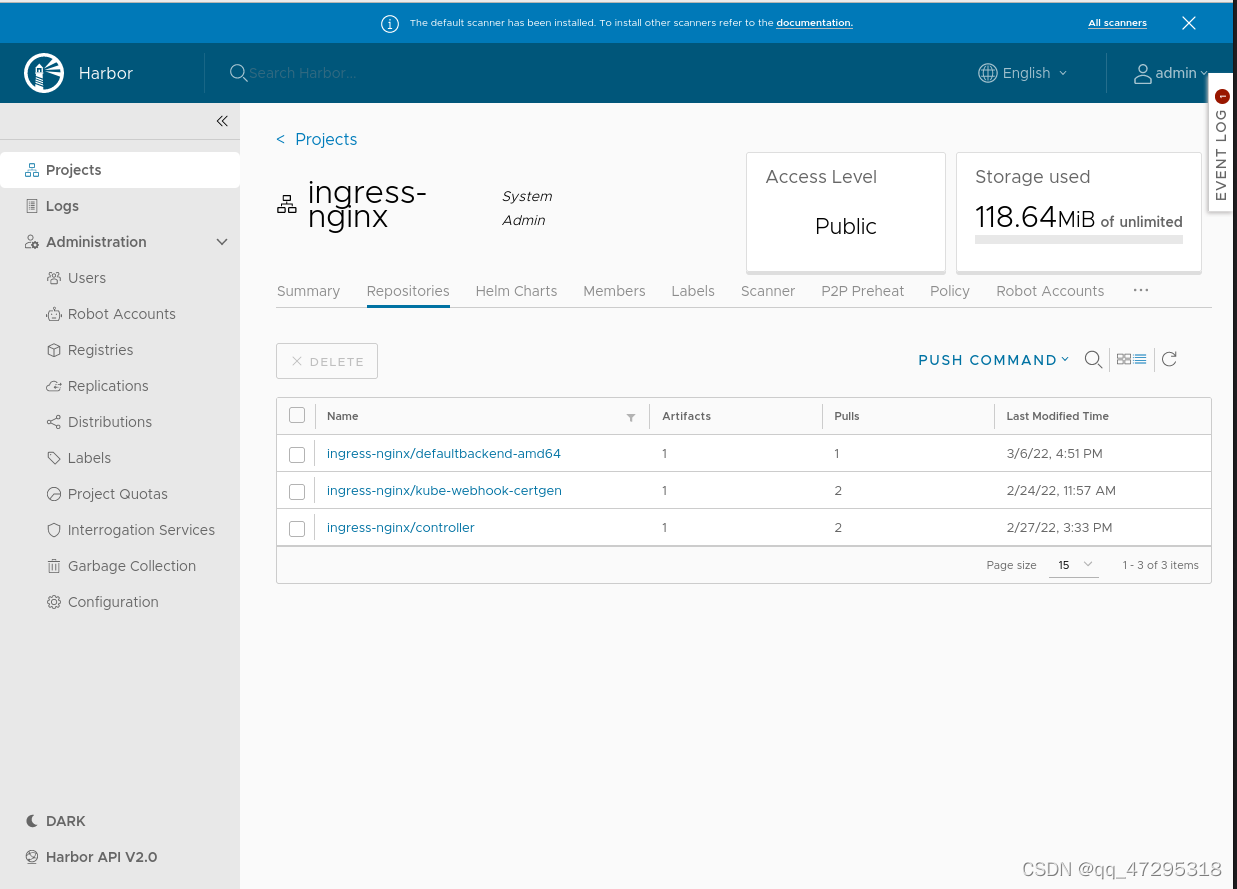
Task: Expand the PUSH COMMAND dropdown
Action: click(x=994, y=360)
